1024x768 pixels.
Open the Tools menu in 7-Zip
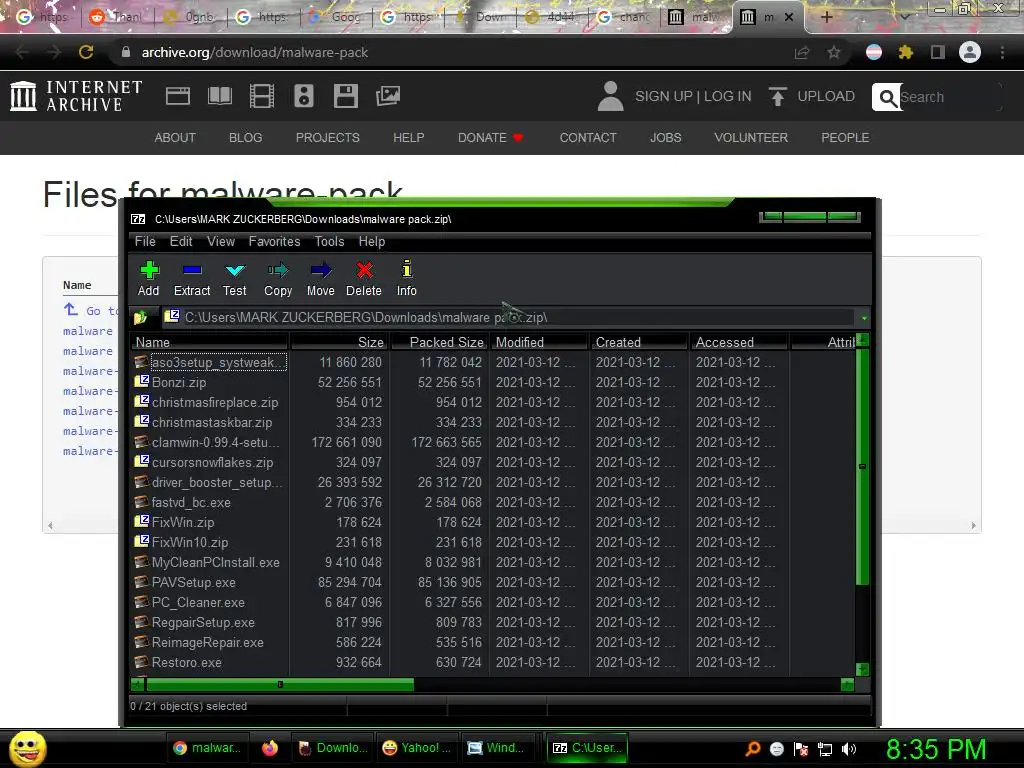[329, 242]
